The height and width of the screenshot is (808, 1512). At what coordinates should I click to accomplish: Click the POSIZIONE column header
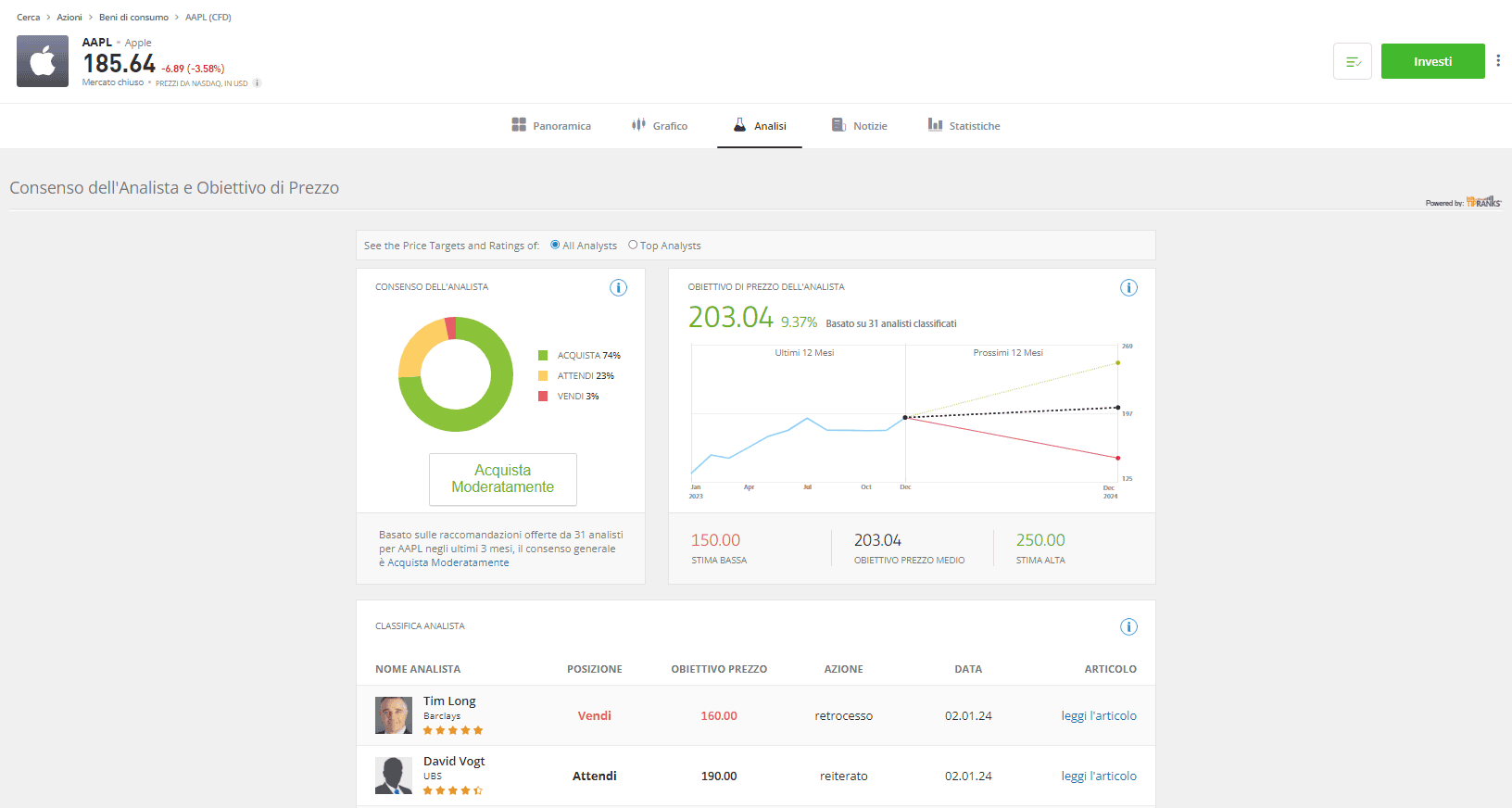(x=595, y=669)
